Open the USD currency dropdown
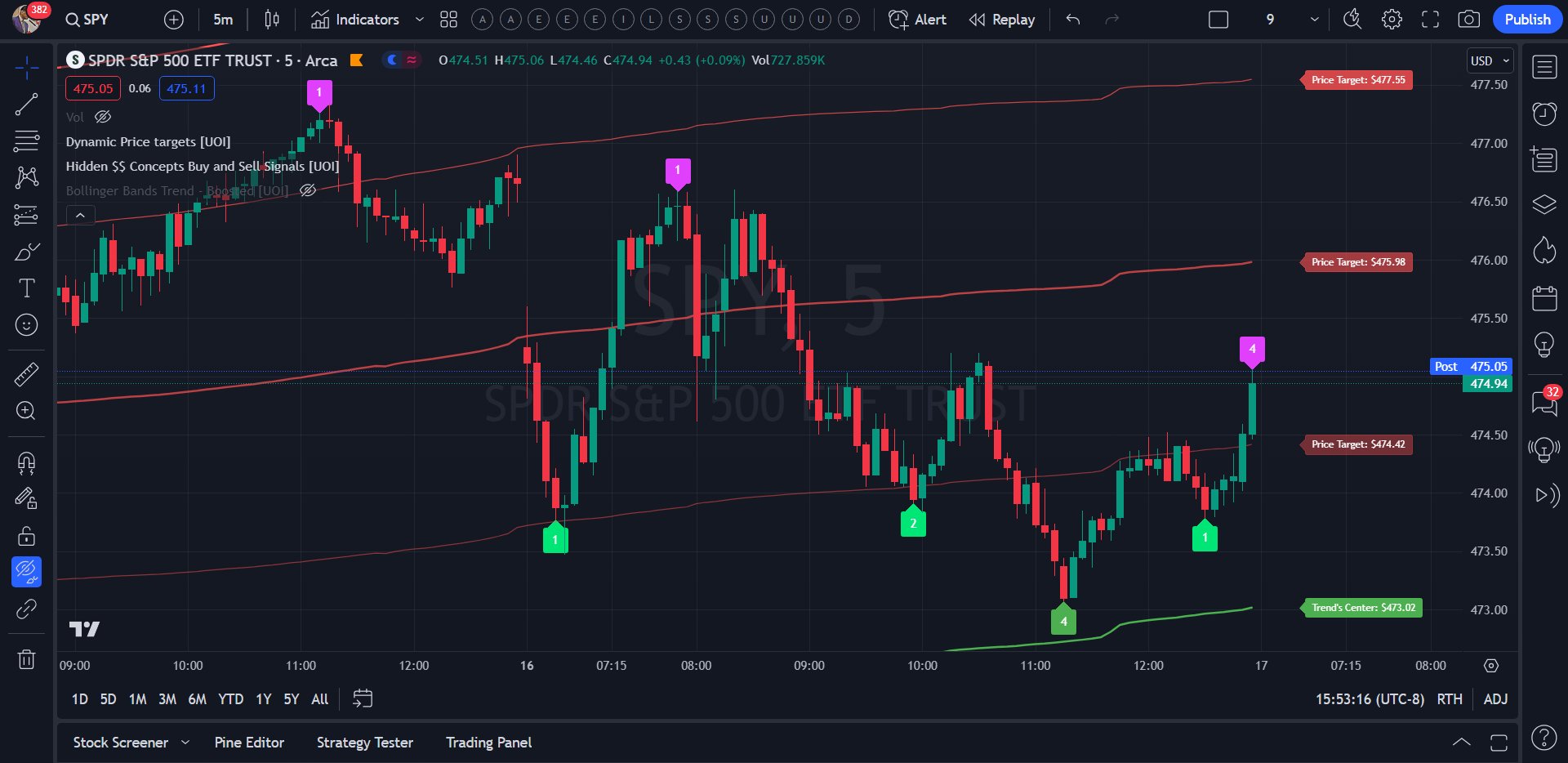Image resolution: width=1568 pixels, height=763 pixels. click(1490, 61)
